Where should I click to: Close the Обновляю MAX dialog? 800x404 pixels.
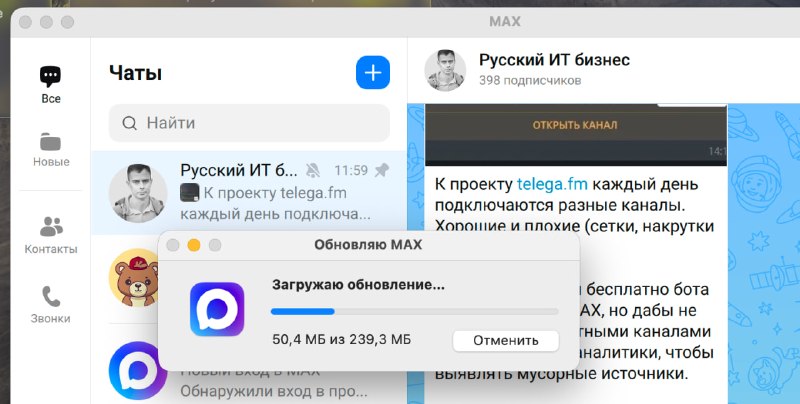[174, 244]
